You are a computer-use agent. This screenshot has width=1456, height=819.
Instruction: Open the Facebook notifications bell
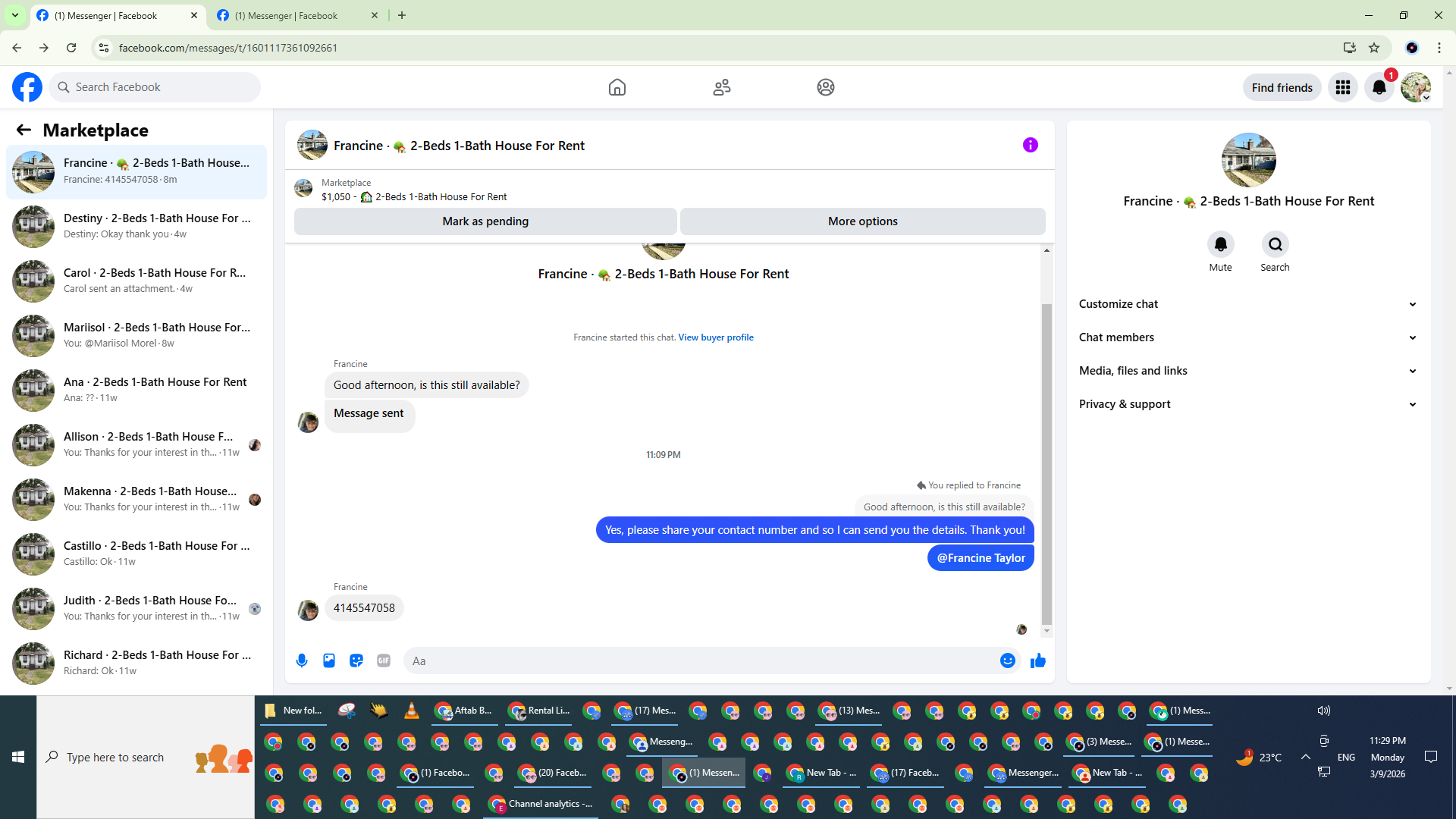[1379, 87]
